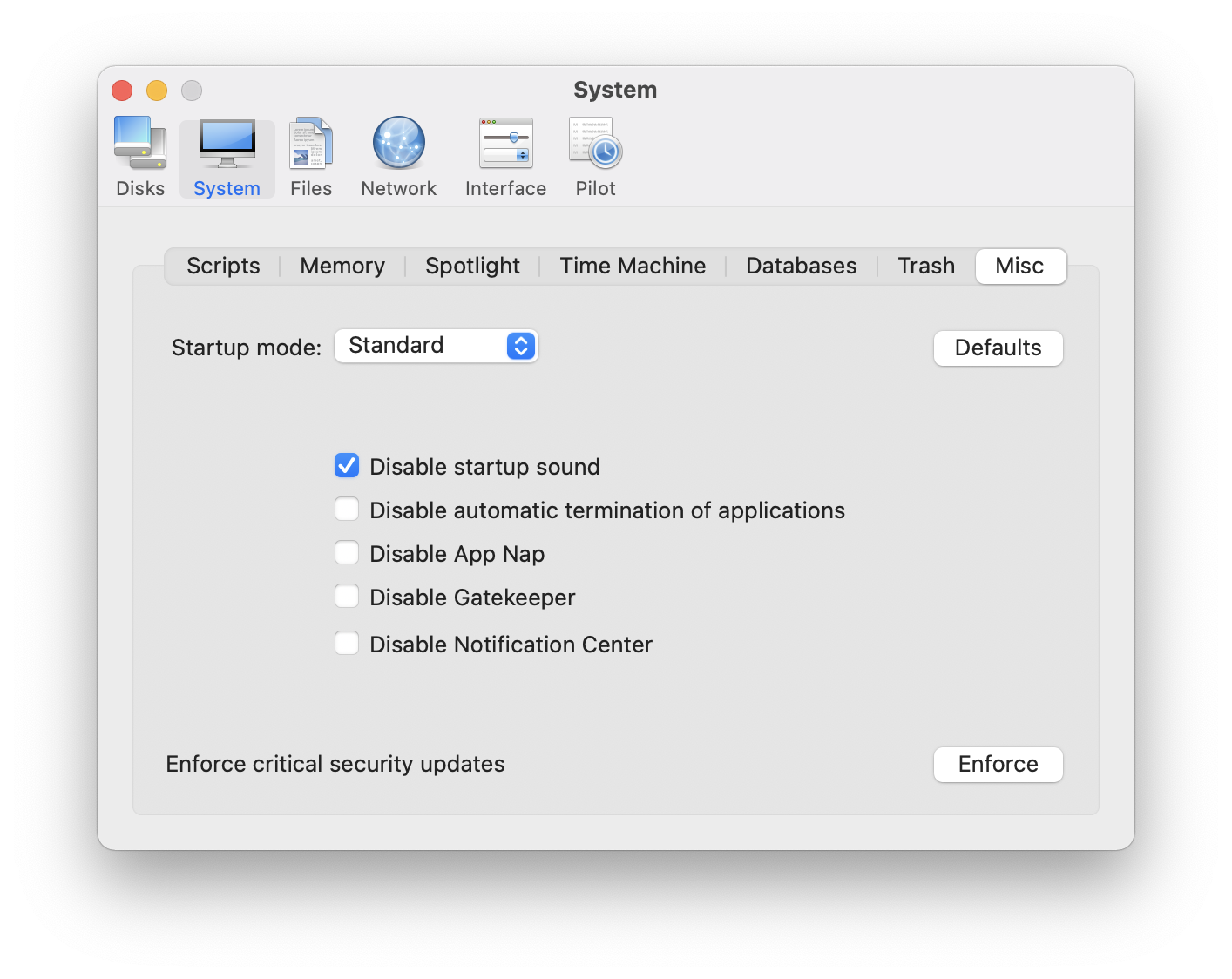Viewport: 1232px width, 979px height.
Task: Tick the Disable App Nap checkbox
Action: (x=347, y=553)
